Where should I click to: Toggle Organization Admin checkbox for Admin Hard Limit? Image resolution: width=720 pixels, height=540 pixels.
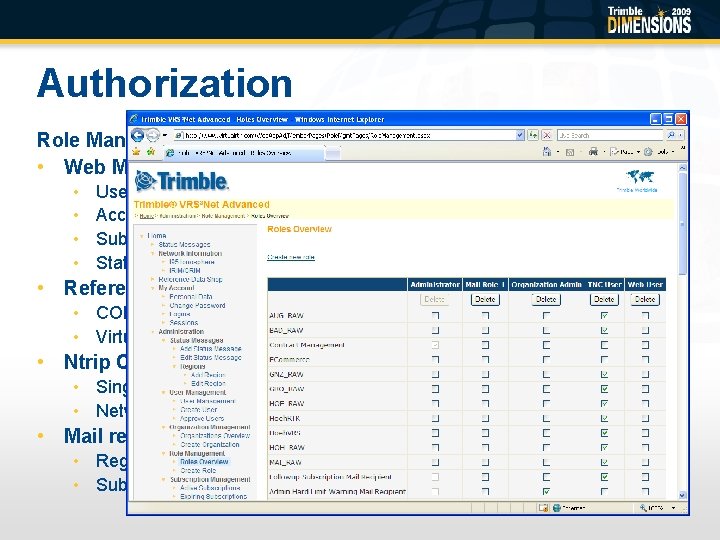click(x=546, y=491)
